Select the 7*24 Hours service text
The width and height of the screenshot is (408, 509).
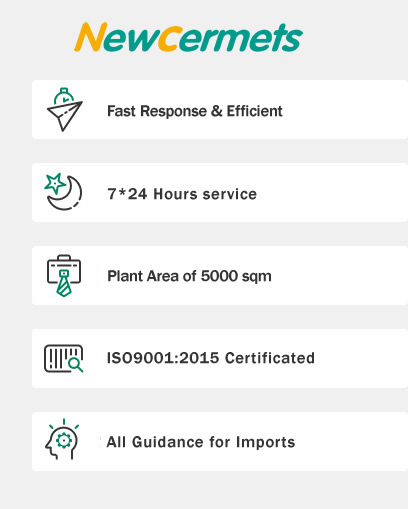182,194
